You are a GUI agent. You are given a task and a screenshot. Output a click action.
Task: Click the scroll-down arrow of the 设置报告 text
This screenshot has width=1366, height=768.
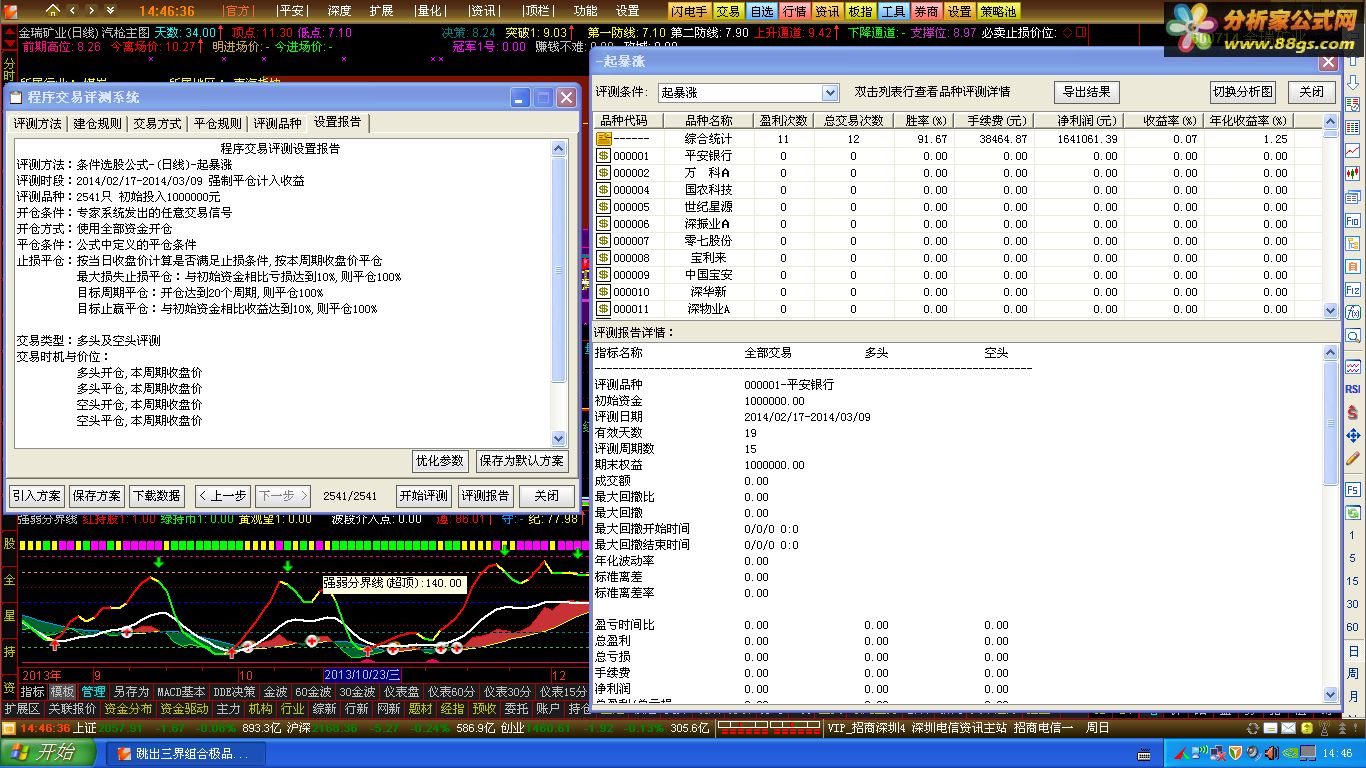(x=560, y=439)
